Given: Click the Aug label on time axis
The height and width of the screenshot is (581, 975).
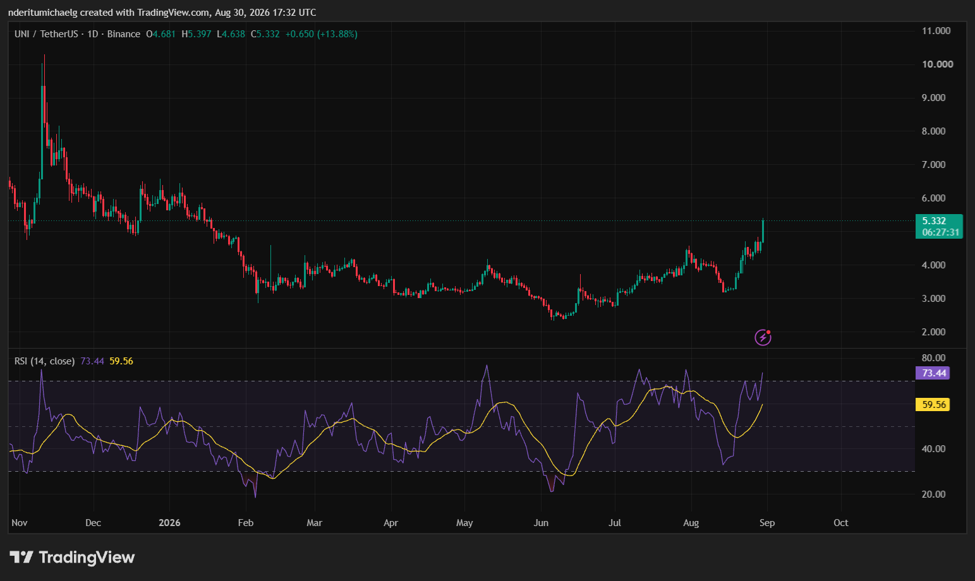Looking at the screenshot, I should point(691,523).
